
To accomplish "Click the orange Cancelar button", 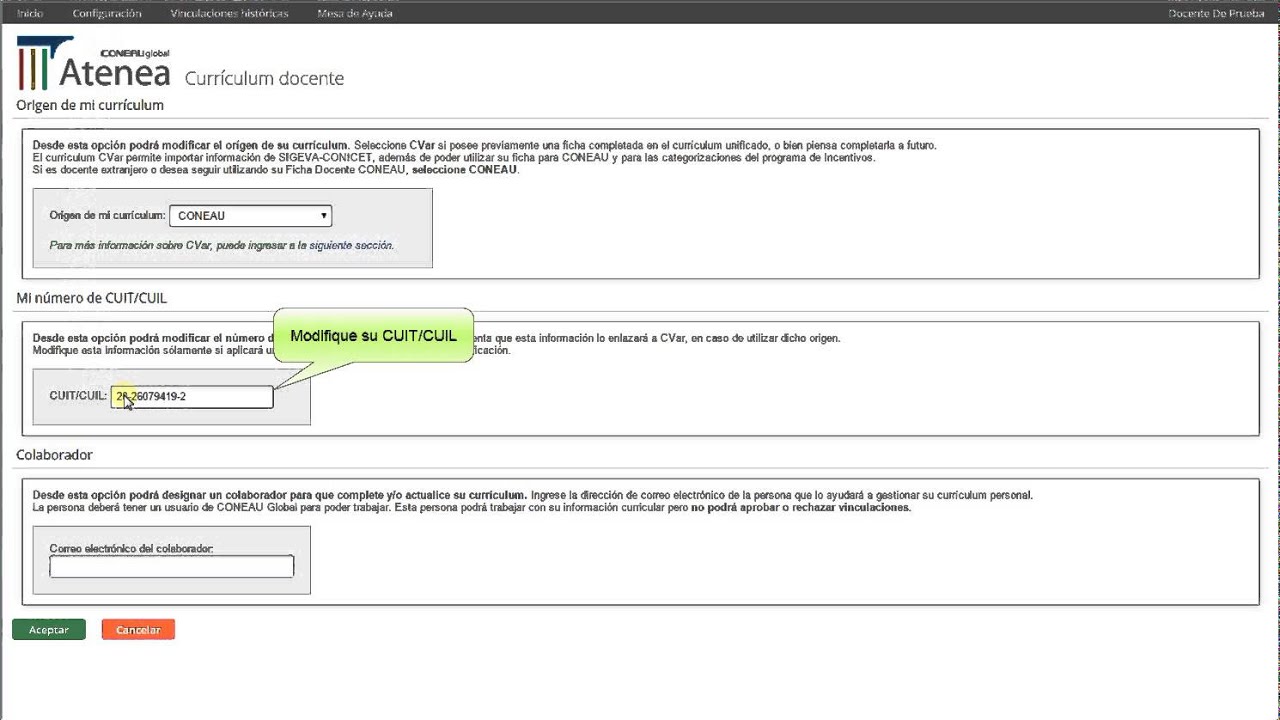I will click(138, 630).
